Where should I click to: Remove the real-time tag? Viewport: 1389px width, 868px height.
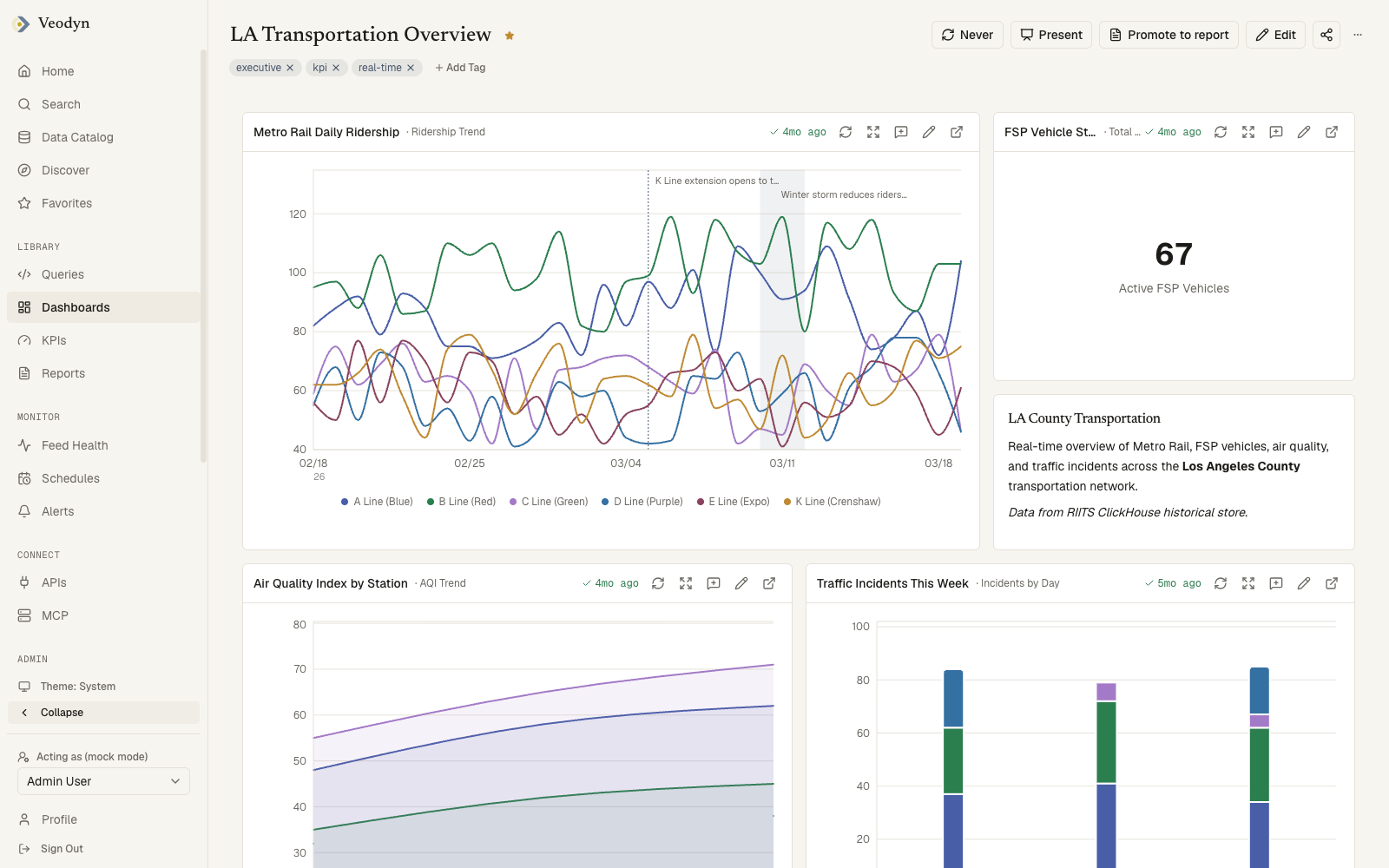pos(411,68)
